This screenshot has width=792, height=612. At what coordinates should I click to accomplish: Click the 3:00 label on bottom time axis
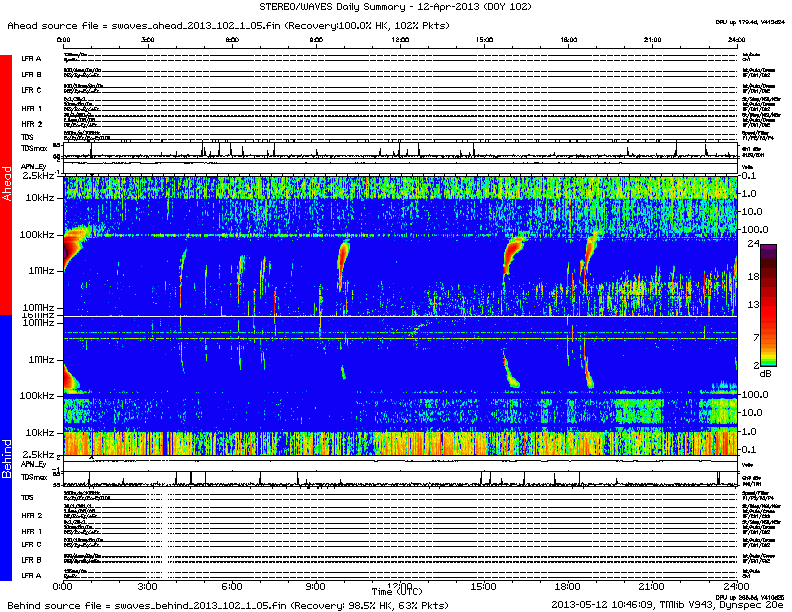[x=148, y=585]
